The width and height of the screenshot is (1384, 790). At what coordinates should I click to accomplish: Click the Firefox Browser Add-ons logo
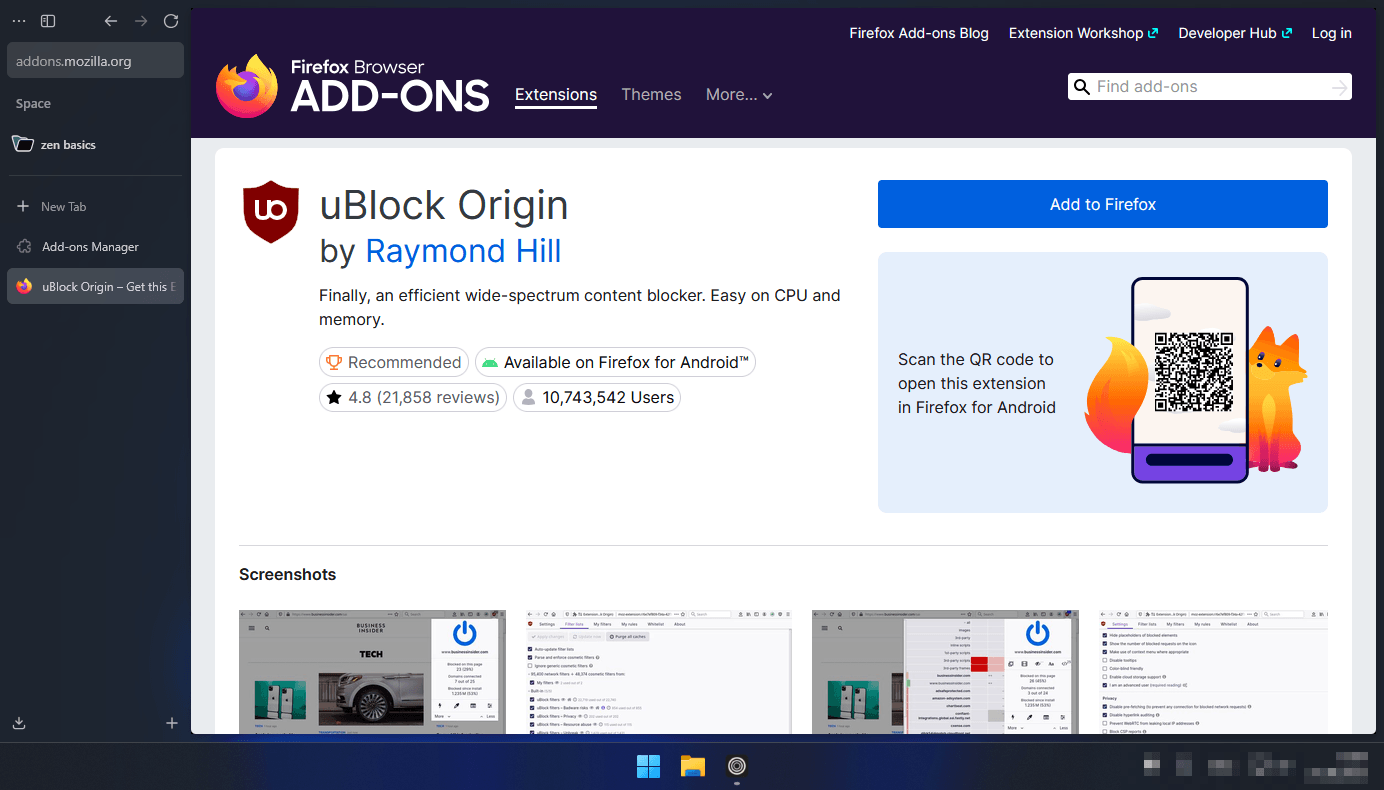(x=352, y=86)
